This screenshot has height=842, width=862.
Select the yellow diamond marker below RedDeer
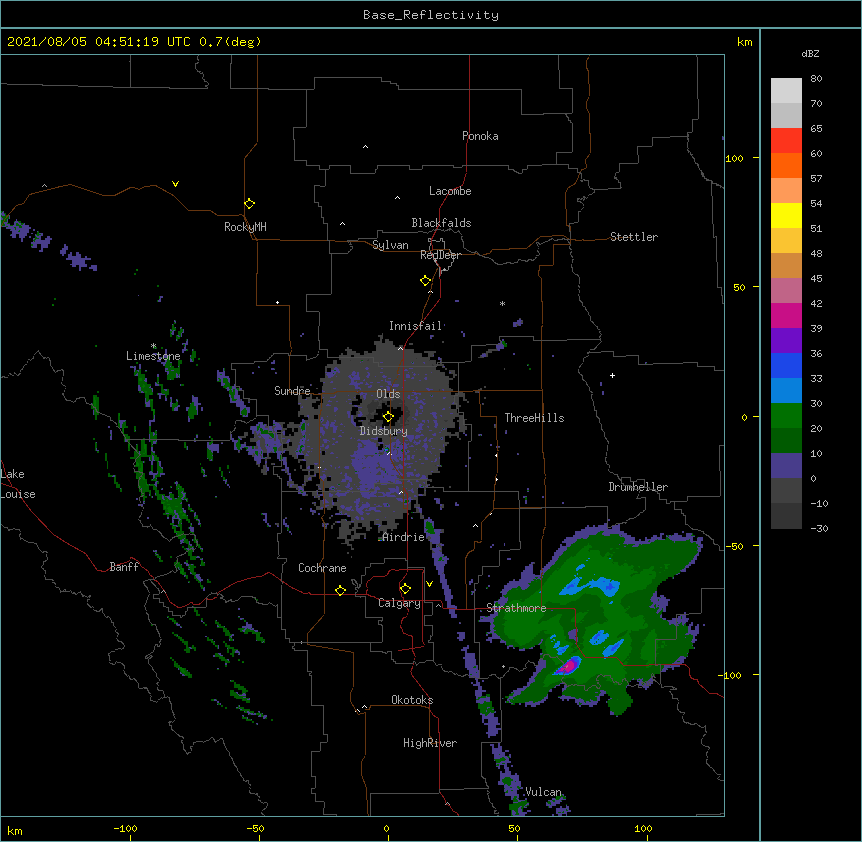(x=425, y=281)
